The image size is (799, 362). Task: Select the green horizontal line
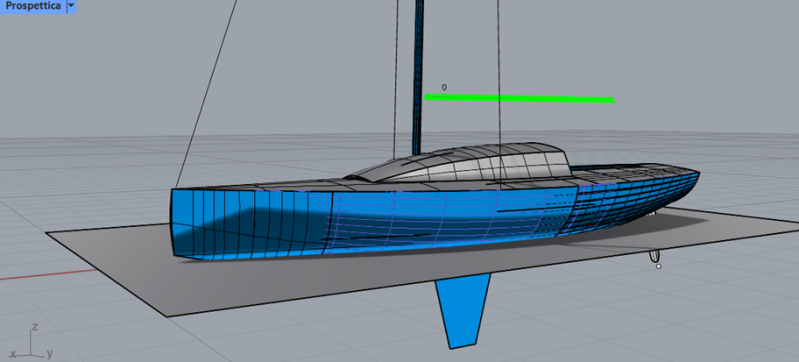[520, 98]
